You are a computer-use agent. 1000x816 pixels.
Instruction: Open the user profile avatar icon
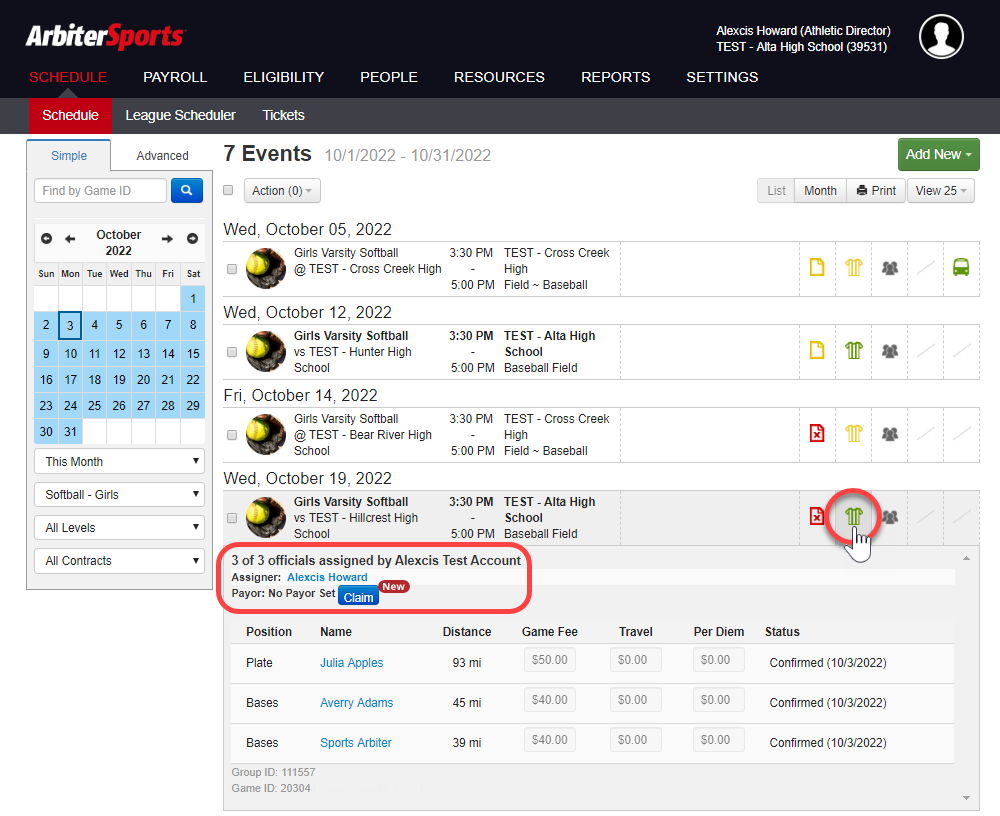click(x=941, y=36)
